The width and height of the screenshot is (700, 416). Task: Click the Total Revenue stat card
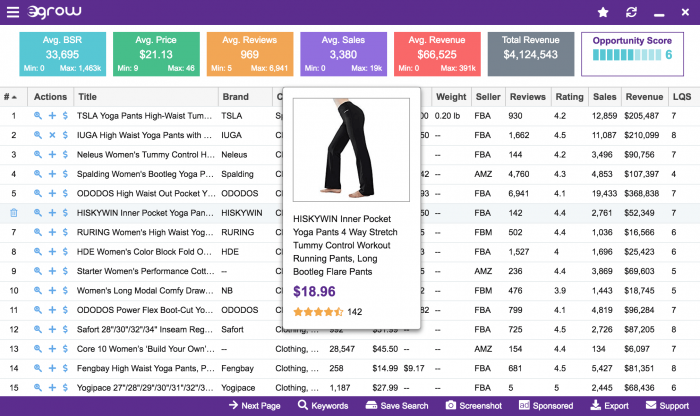coord(531,54)
